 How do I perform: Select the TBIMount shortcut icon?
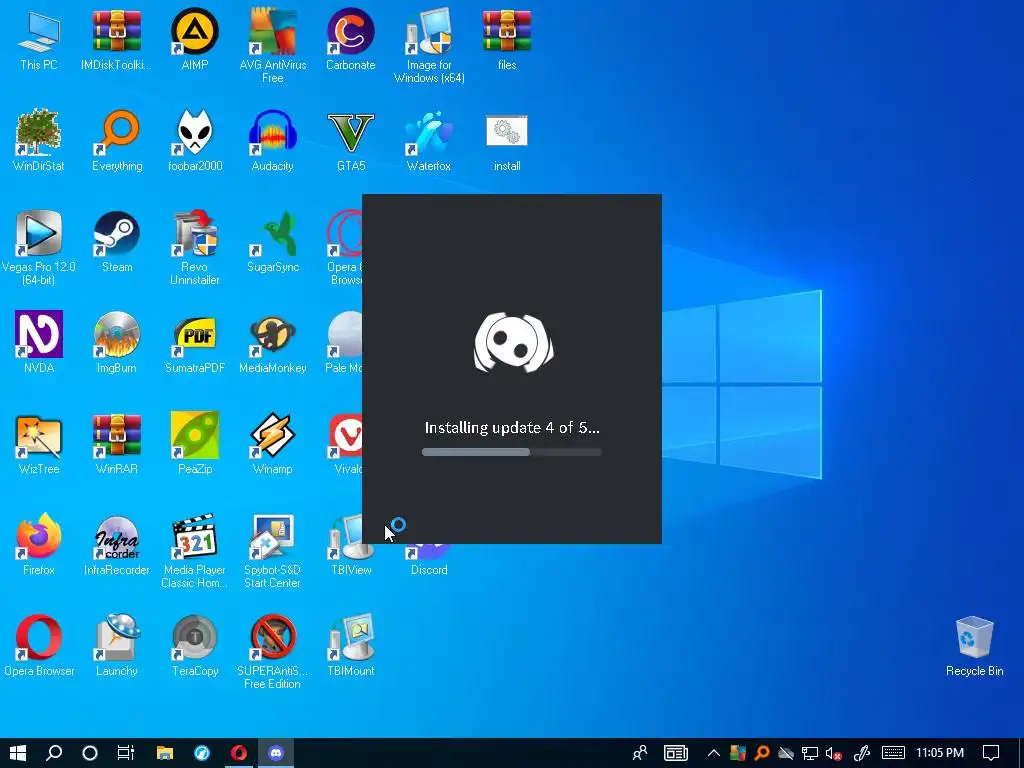coord(351,637)
